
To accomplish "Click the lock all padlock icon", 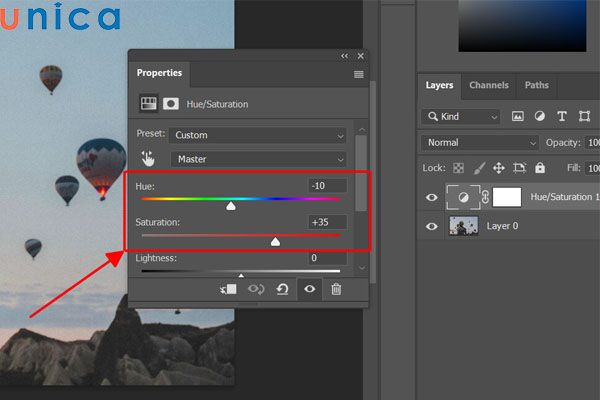I will coord(540,168).
